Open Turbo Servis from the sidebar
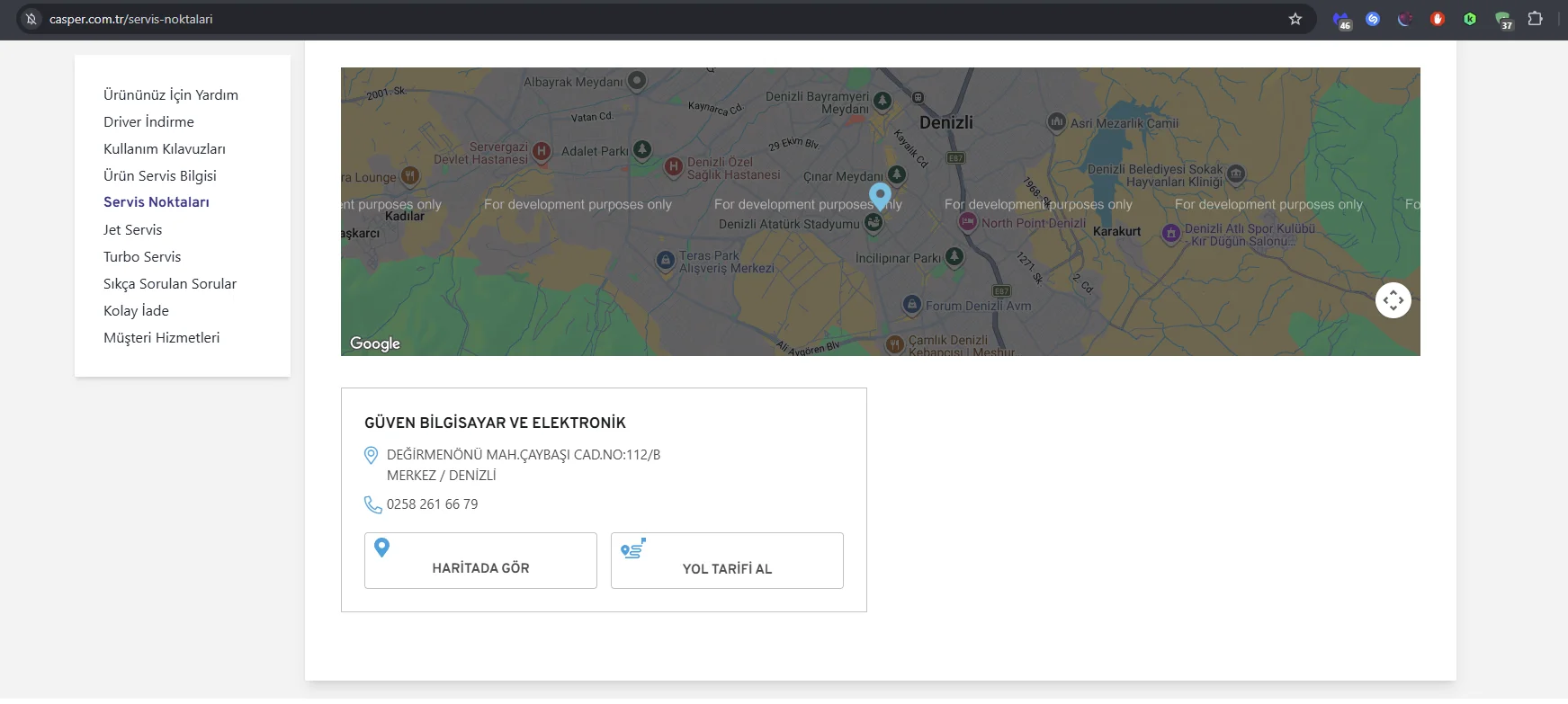This screenshot has width=1568, height=704. coord(142,257)
